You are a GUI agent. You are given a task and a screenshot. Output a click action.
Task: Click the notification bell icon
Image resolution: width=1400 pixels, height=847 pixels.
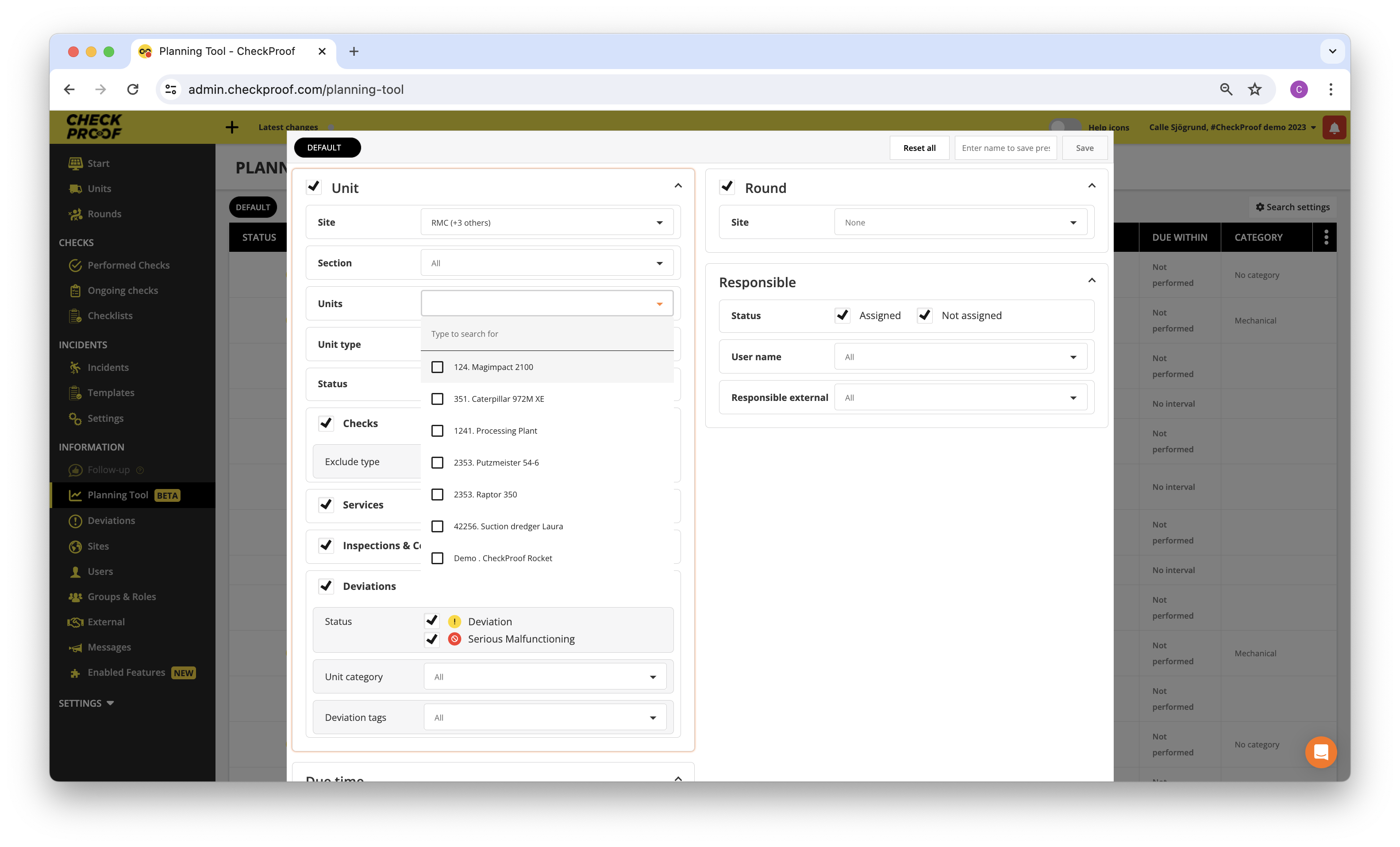tap(1334, 127)
